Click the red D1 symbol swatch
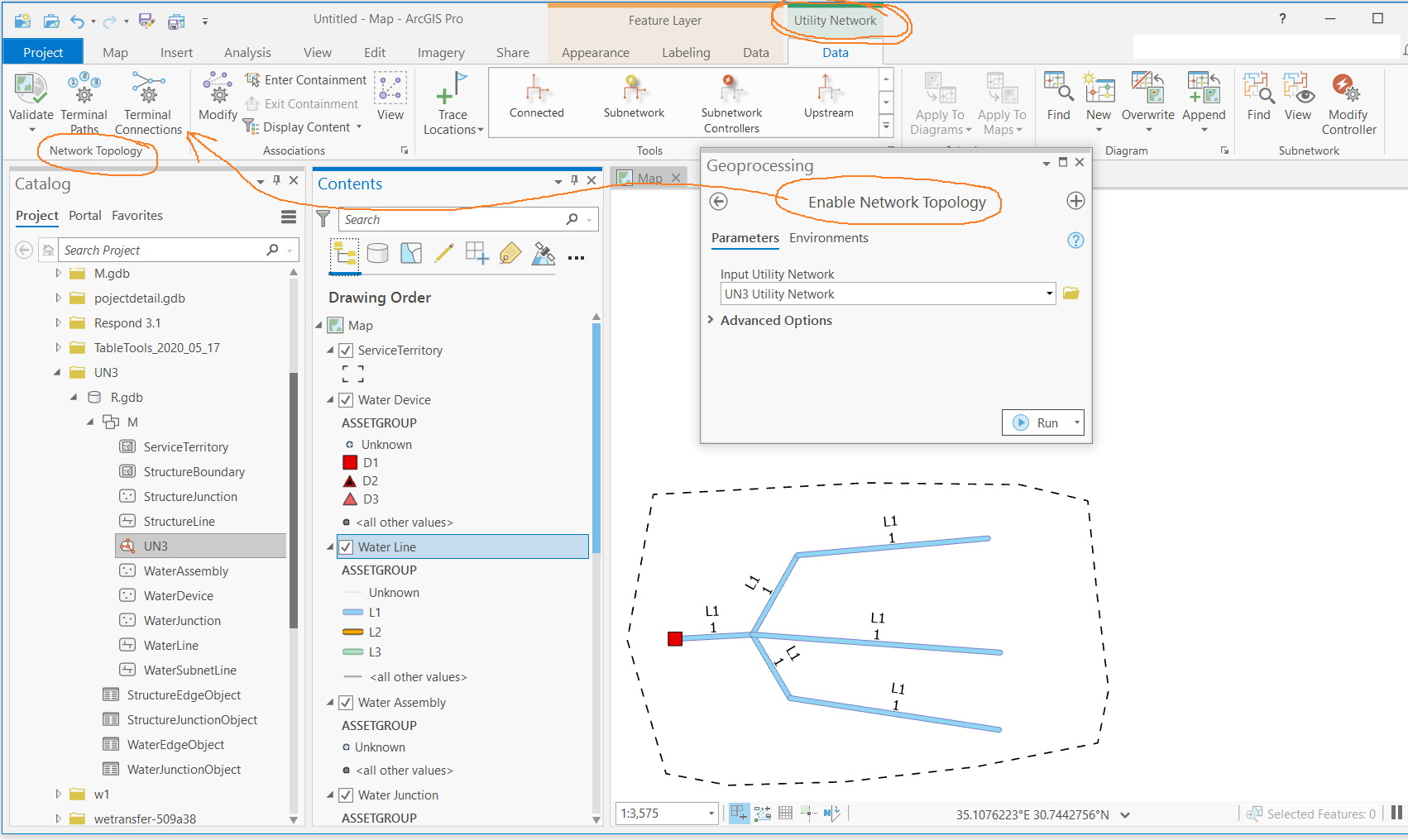Screen dimensions: 1408x840 click(350, 463)
